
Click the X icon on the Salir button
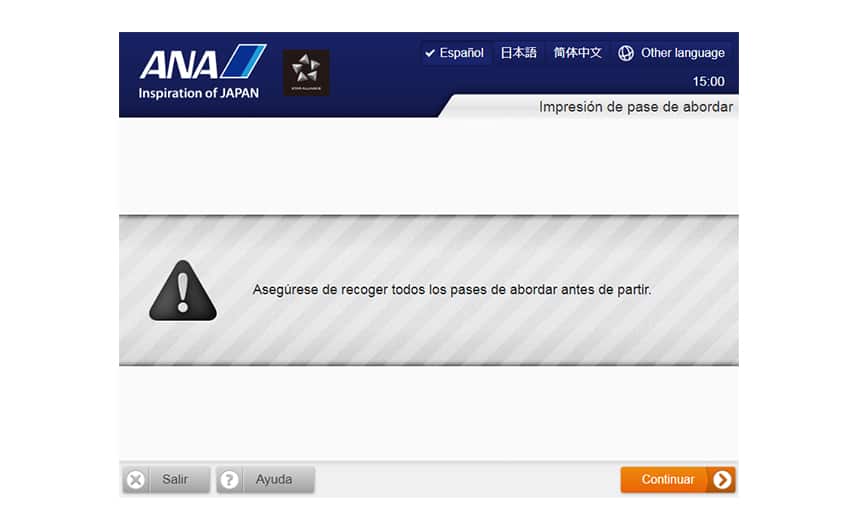[136, 480]
